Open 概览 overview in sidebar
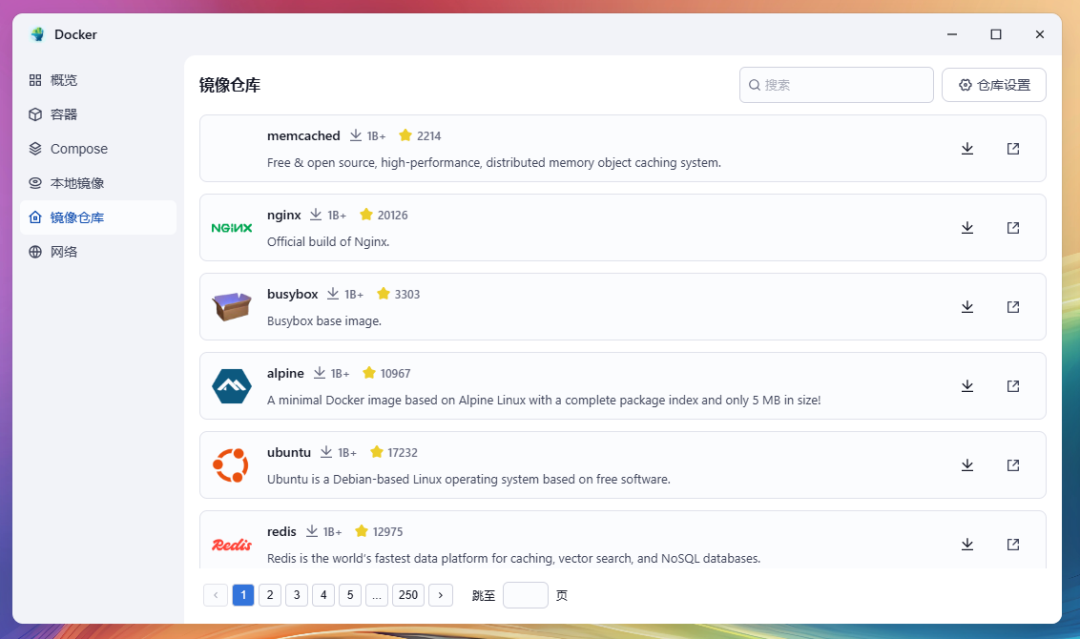Image resolution: width=1080 pixels, height=639 pixels. 98,80
